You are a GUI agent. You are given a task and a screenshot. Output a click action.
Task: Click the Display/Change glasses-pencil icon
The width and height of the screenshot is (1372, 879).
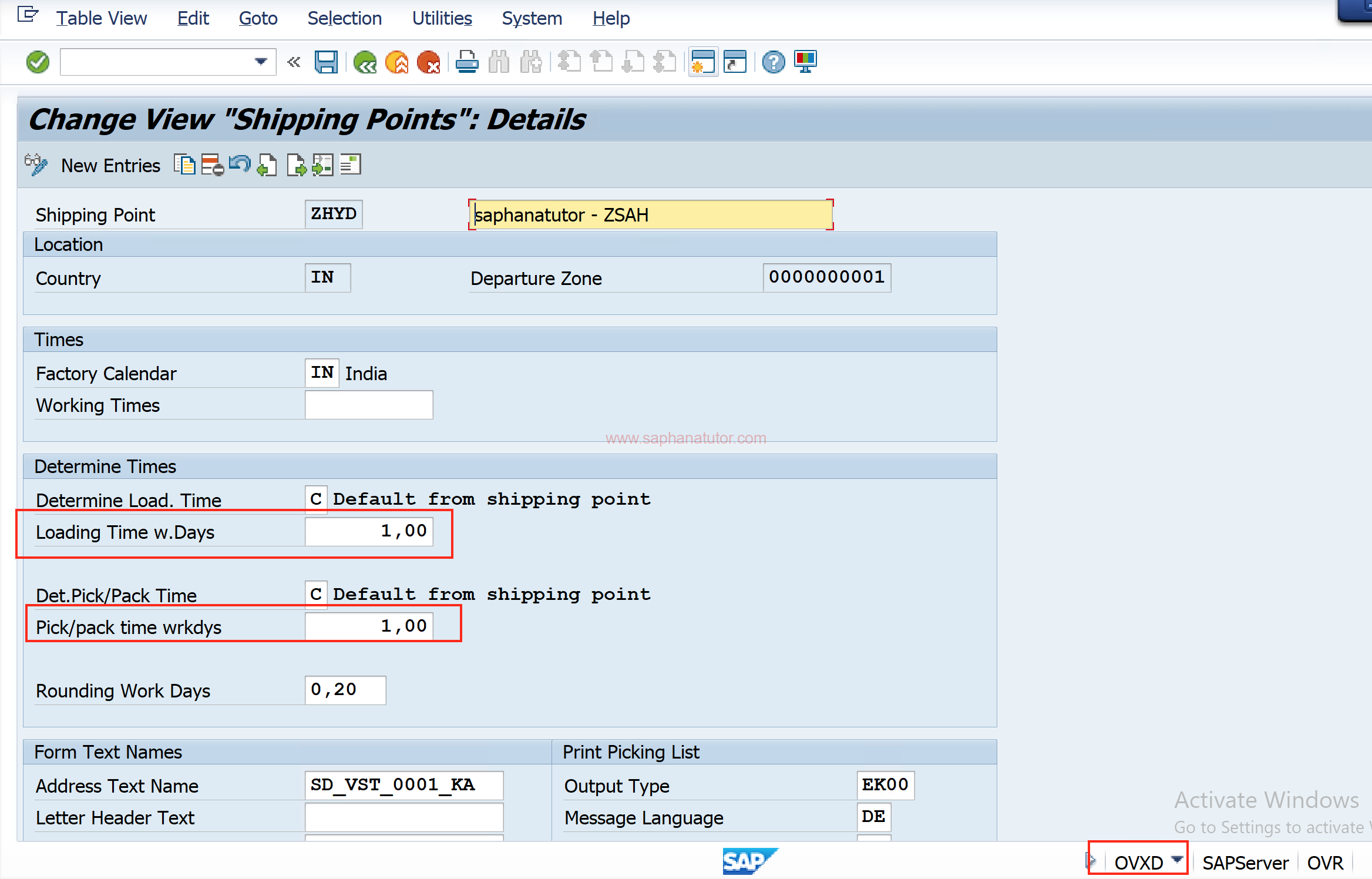point(36,165)
